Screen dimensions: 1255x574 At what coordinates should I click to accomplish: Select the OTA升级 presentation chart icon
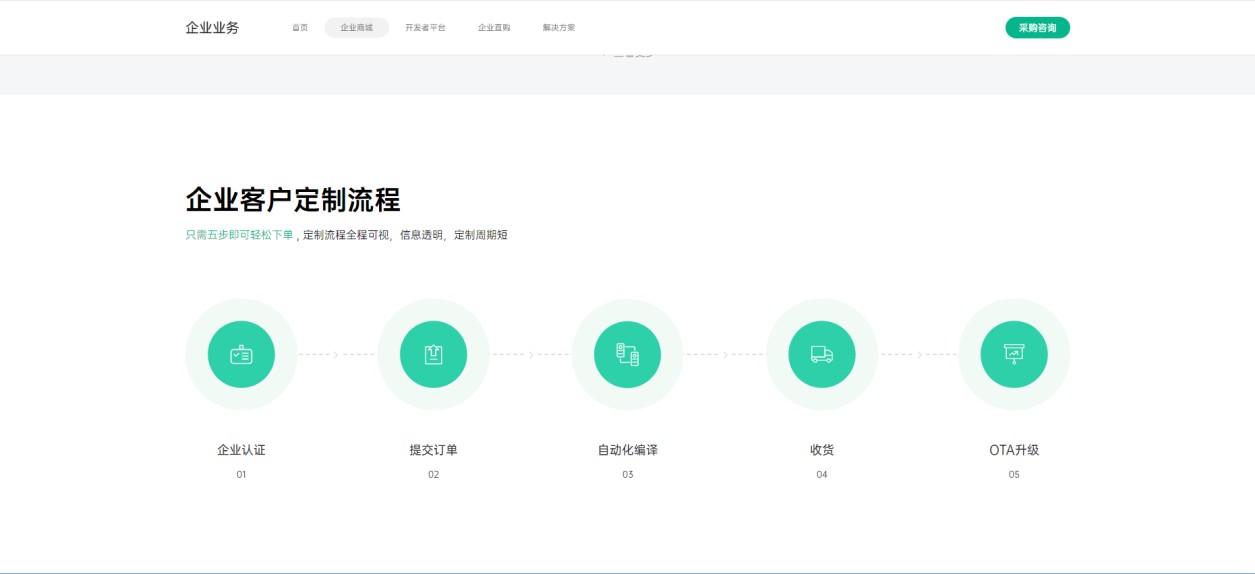pos(1014,354)
